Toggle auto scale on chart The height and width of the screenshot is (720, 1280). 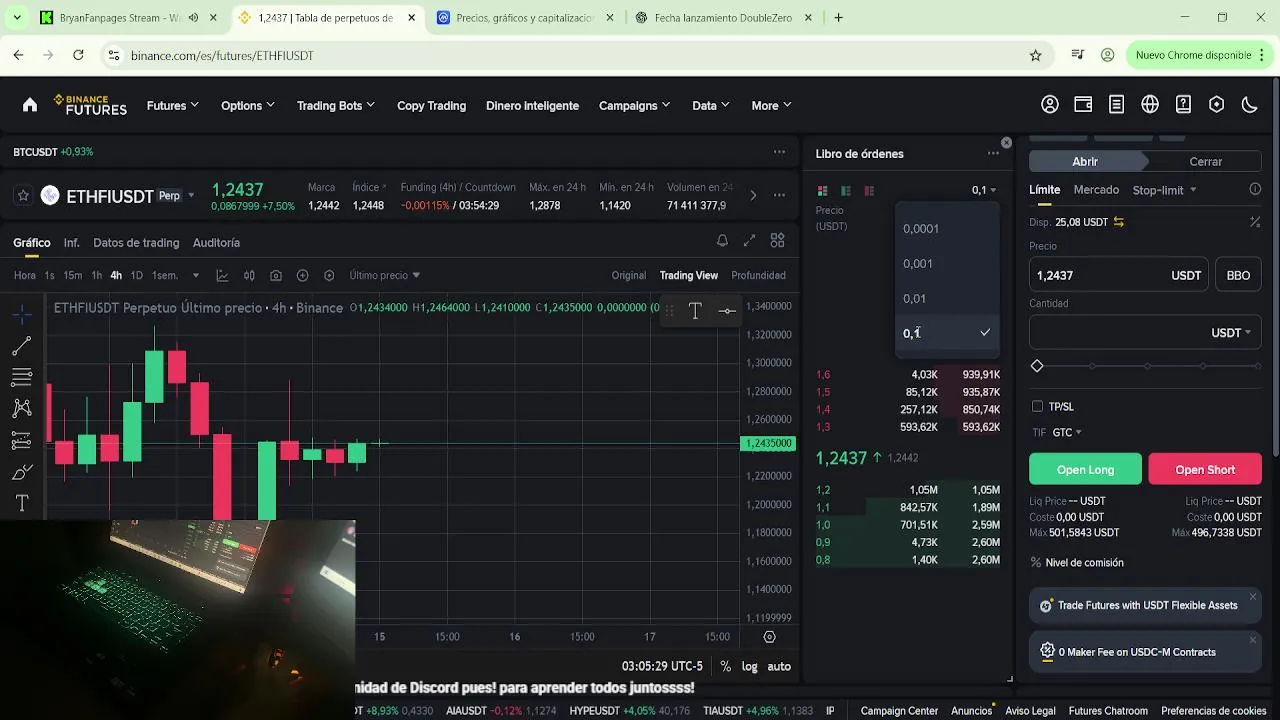coord(779,666)
